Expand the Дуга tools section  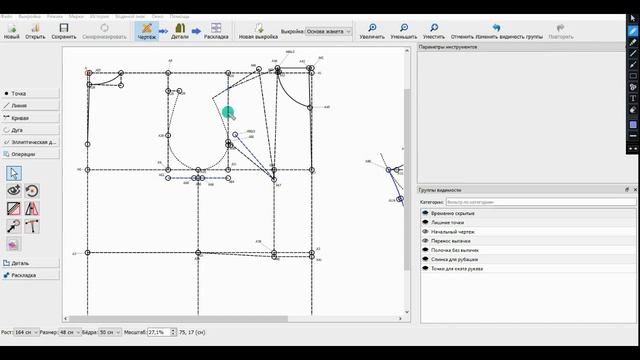(30, 130)
